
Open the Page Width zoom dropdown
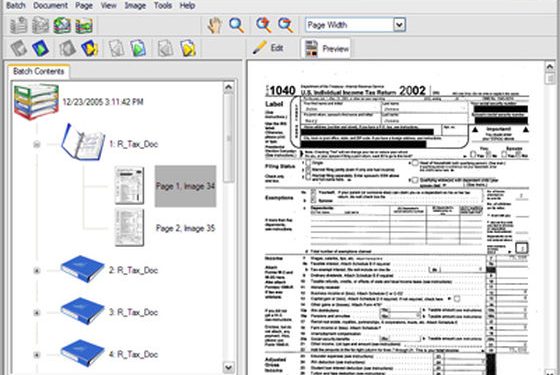pos(399,25)
